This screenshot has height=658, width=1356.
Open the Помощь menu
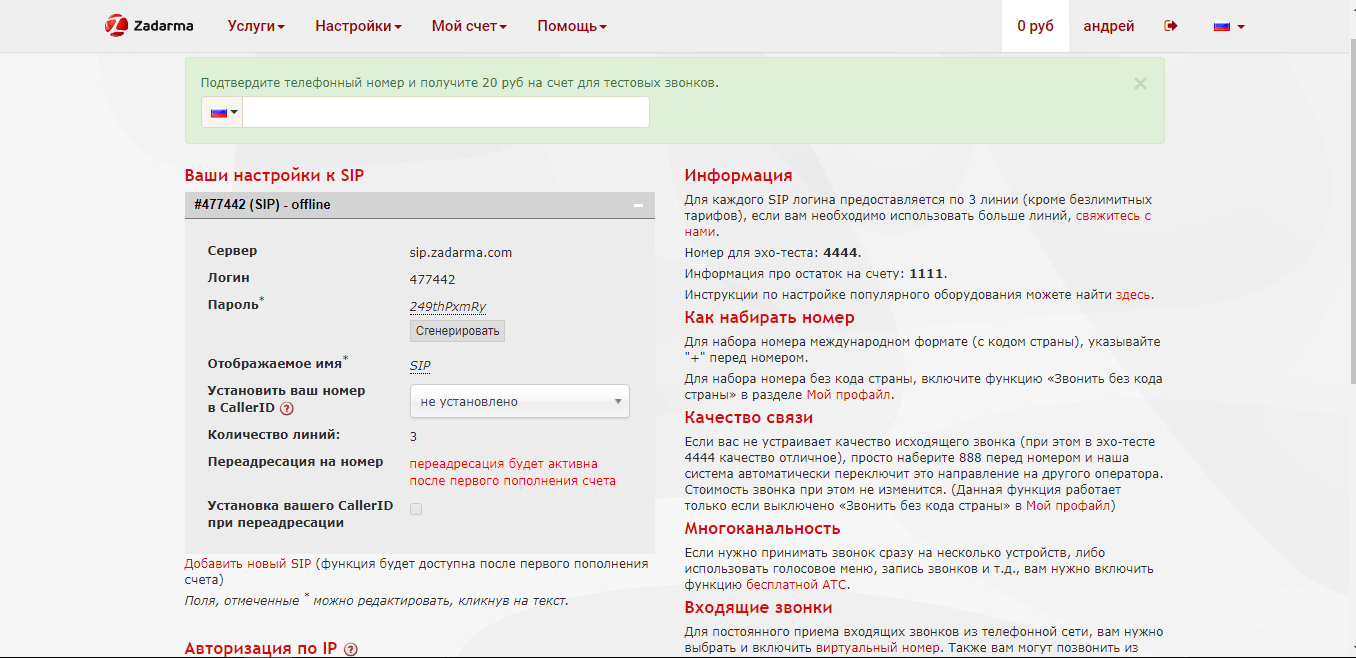(571, 26)
